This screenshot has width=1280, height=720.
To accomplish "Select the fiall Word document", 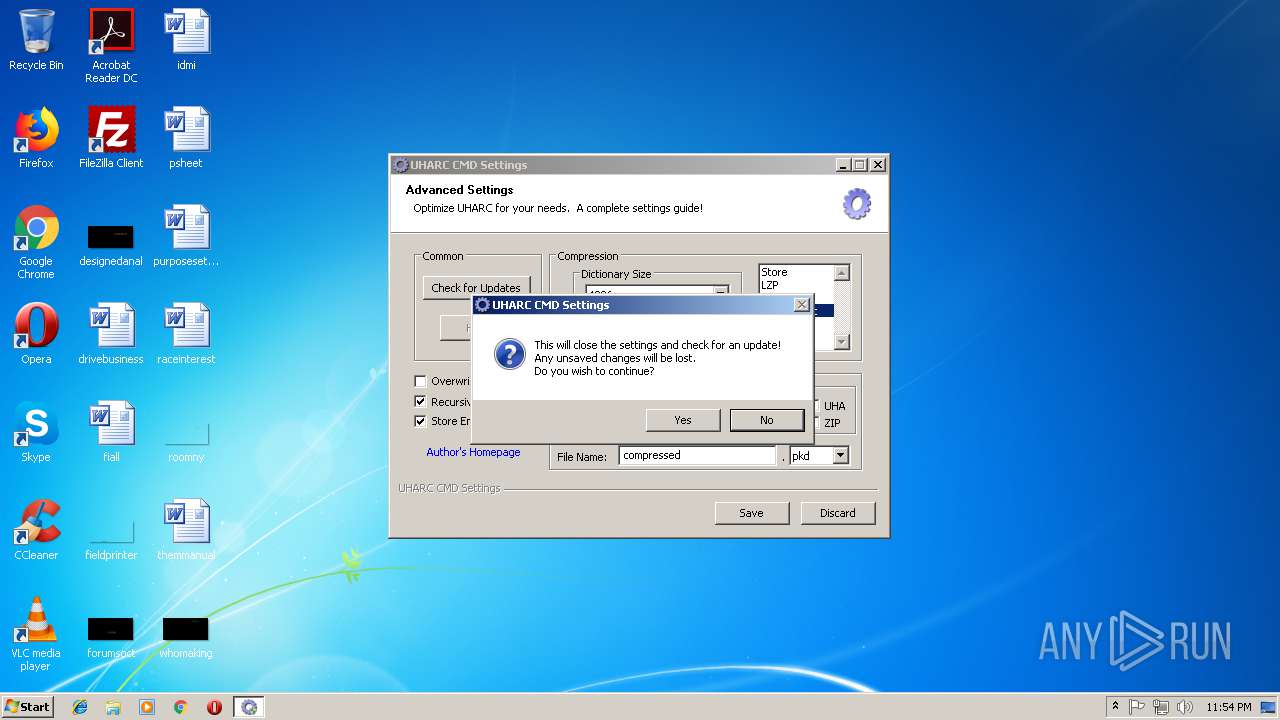I will coord(111,432).
